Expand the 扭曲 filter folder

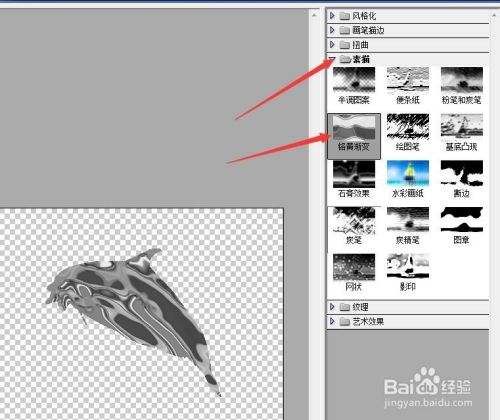(x=332, y=44)
